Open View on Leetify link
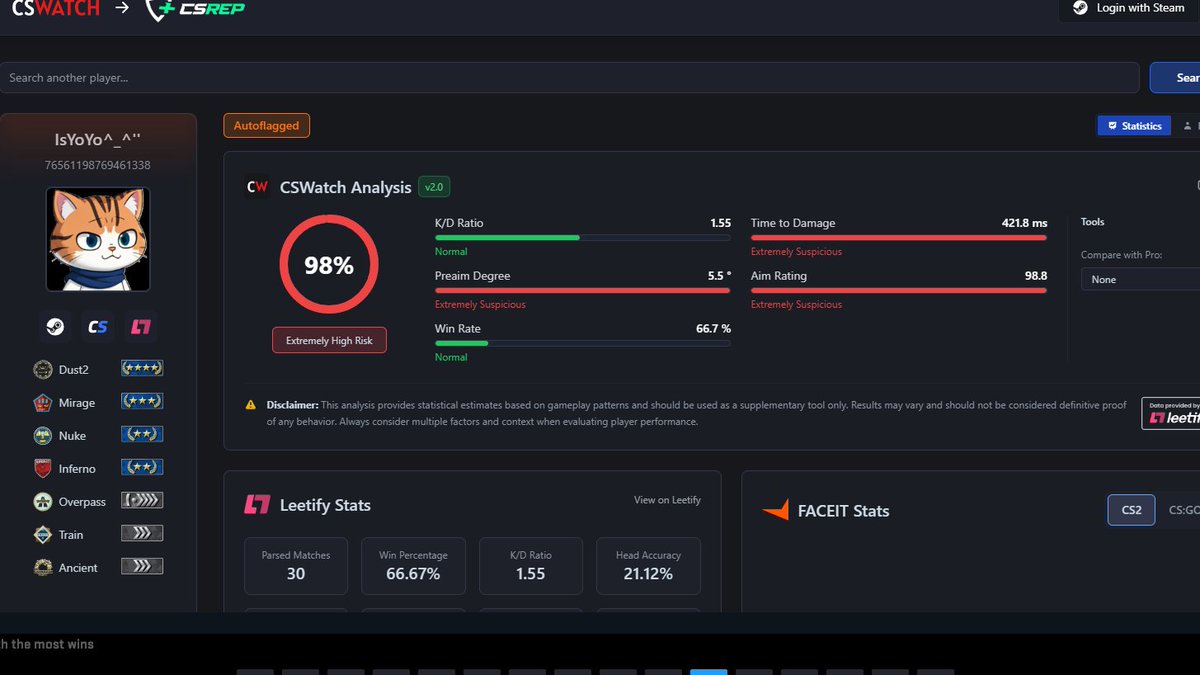This screenshot has width=1200, height=675. point(667,500)
